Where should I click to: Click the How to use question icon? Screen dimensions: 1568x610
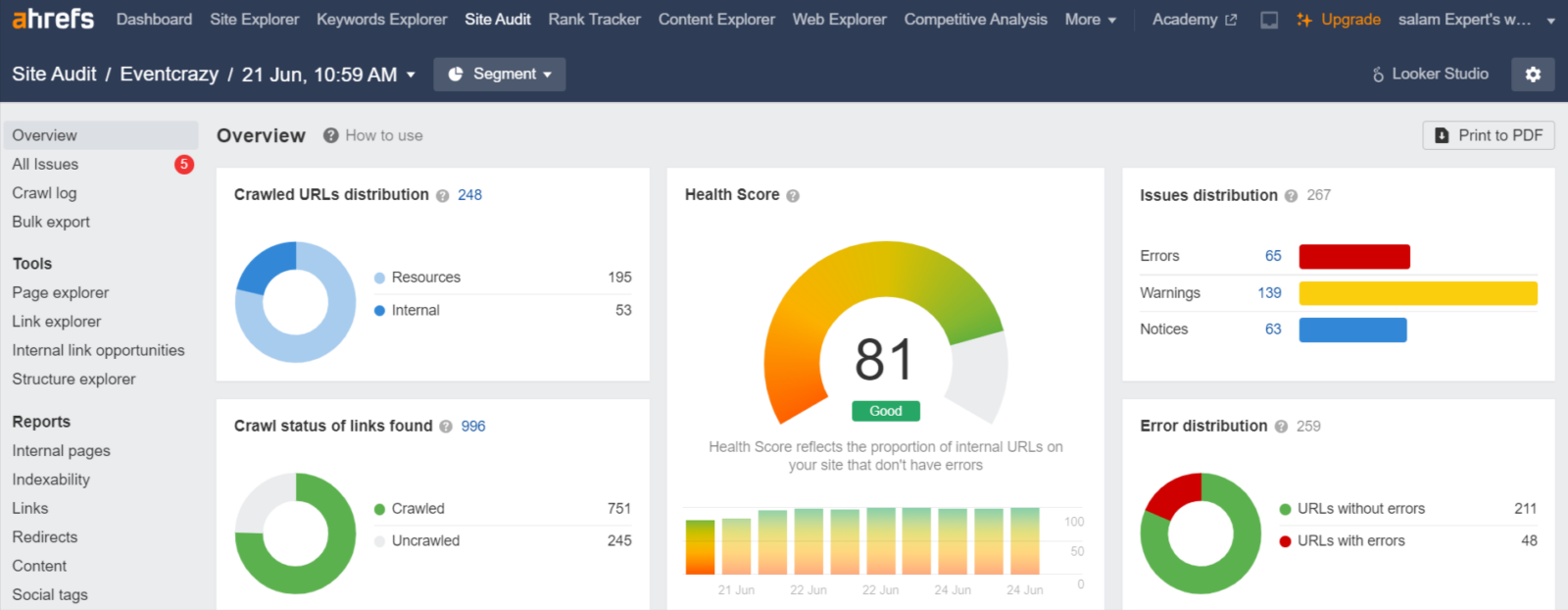331,135
